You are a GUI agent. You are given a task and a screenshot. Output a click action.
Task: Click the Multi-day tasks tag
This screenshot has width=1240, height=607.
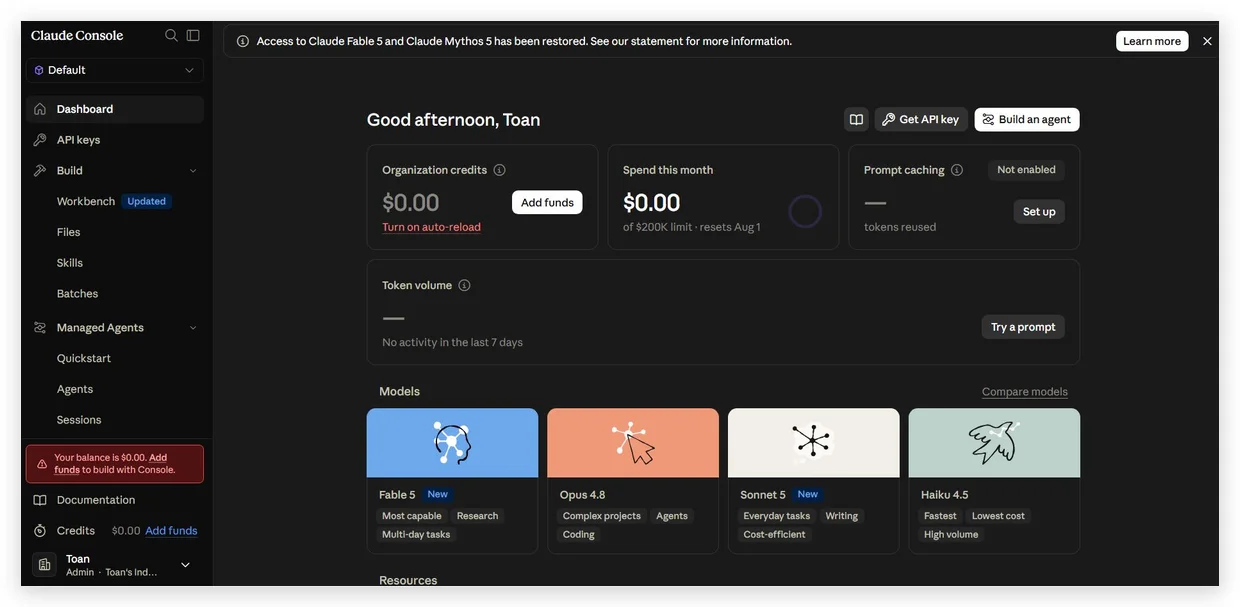[x=416, y=534]
